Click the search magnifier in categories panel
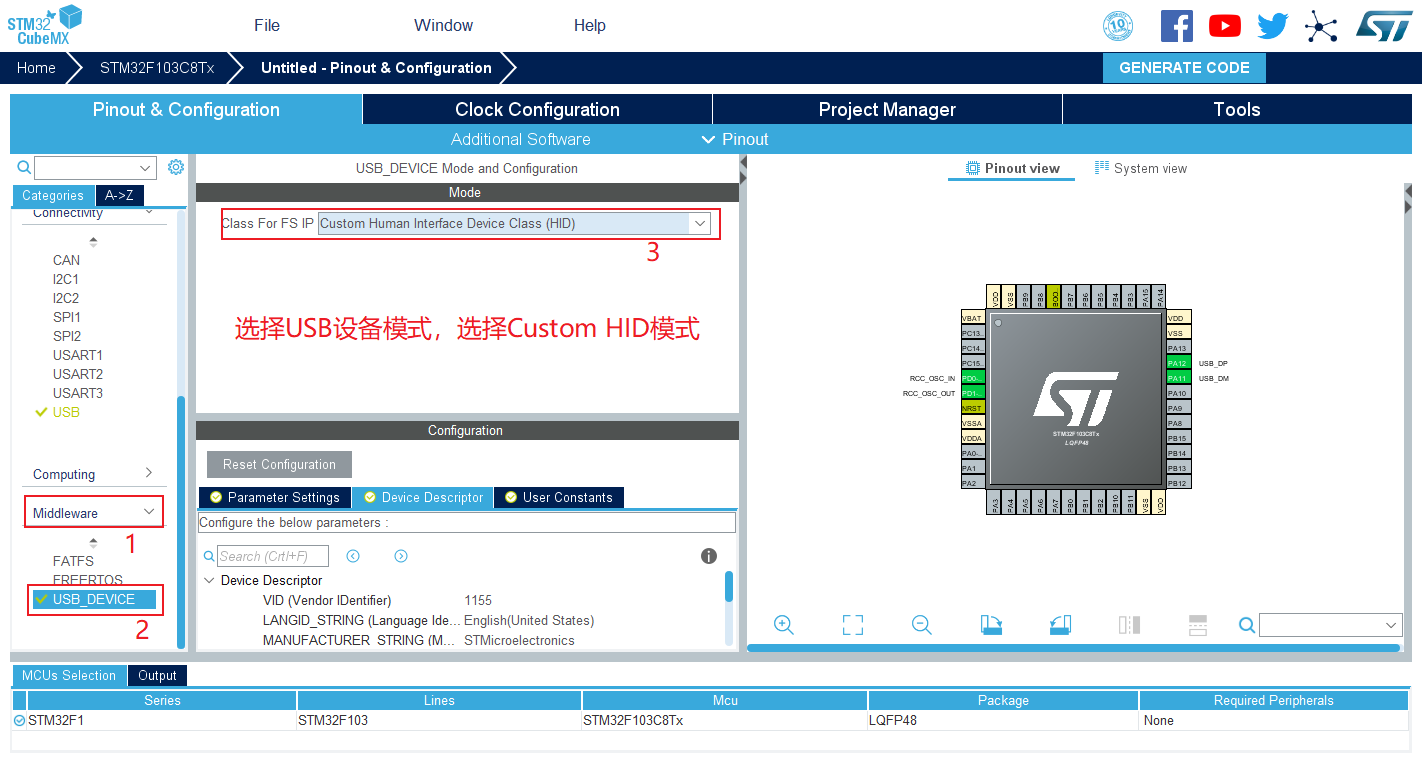The image size is (1422, 763). click(x=24, y=168)
